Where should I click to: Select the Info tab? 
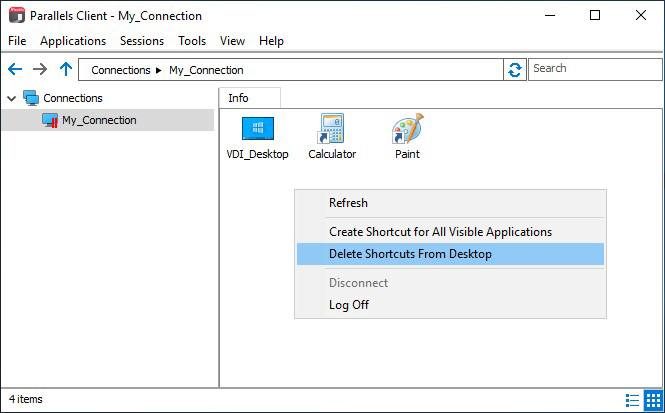(x=249, y=98)
